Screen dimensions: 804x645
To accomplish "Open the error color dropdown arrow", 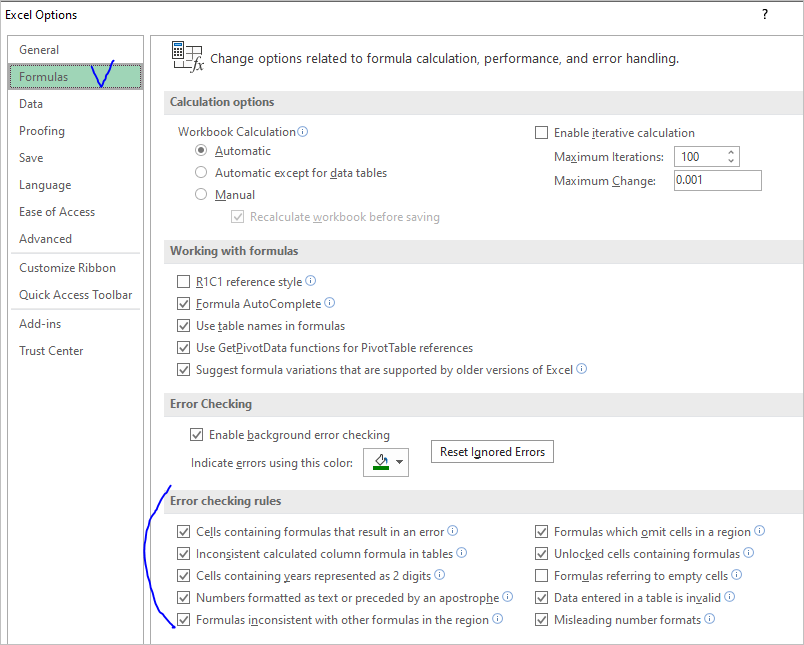I will tap(399, 462).
